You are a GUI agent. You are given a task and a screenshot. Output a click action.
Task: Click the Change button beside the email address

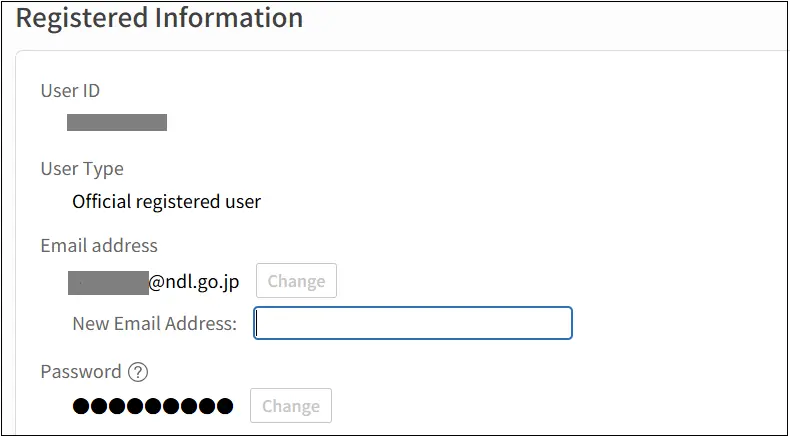coord(296,280)
